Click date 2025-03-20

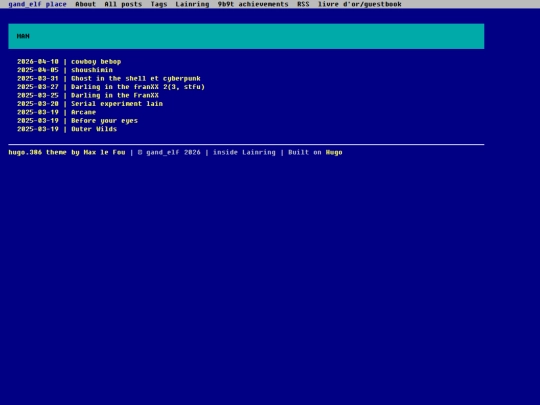click(38, 104)
